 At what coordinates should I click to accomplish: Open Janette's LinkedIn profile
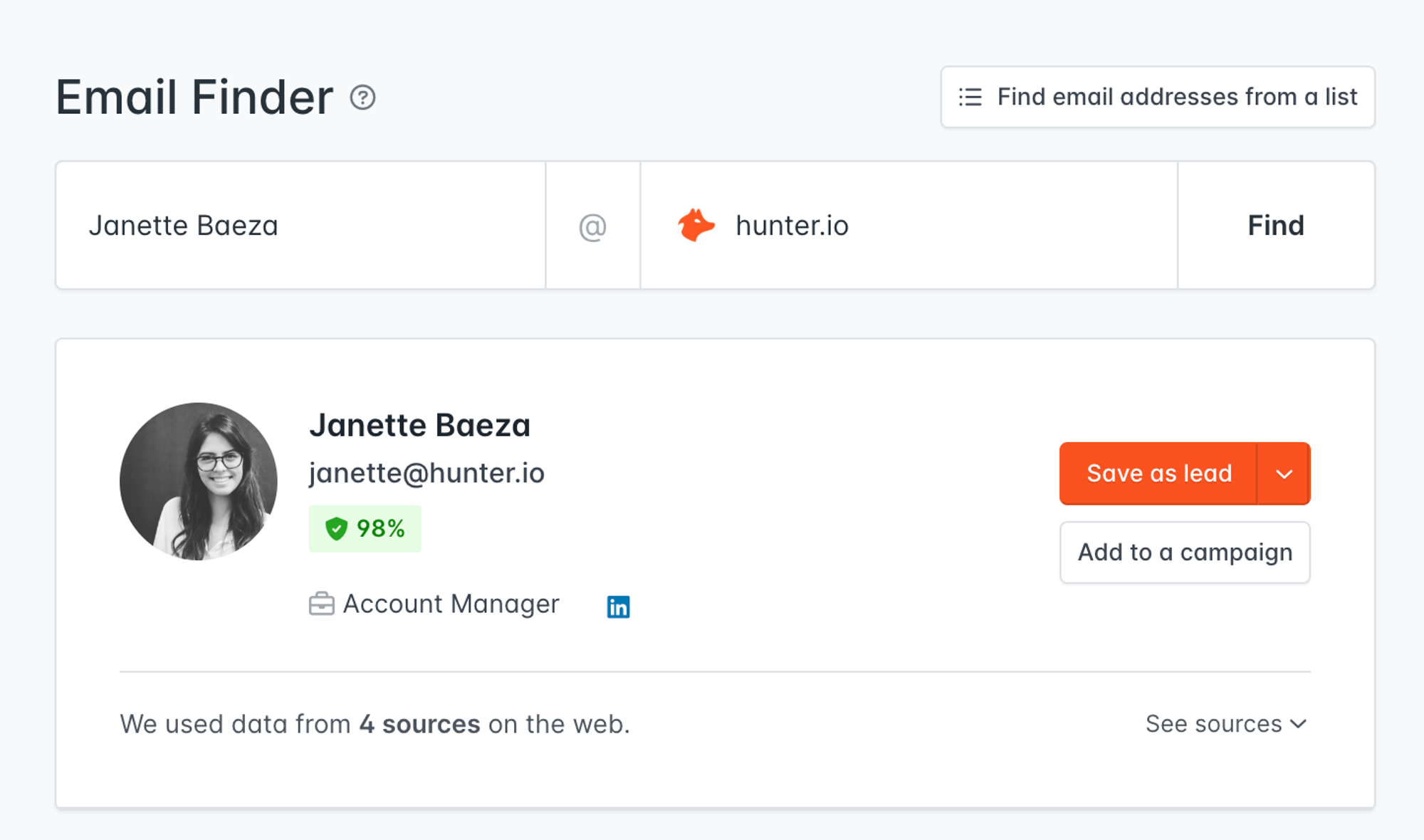pyautogui.click(x=618, y=606)
